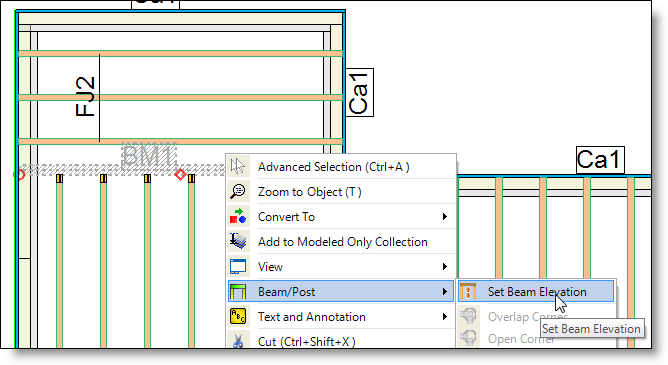This screenshot has height=365, width=668.
Task: Open the Beam/Post menu entry
Action: [341, 292]
